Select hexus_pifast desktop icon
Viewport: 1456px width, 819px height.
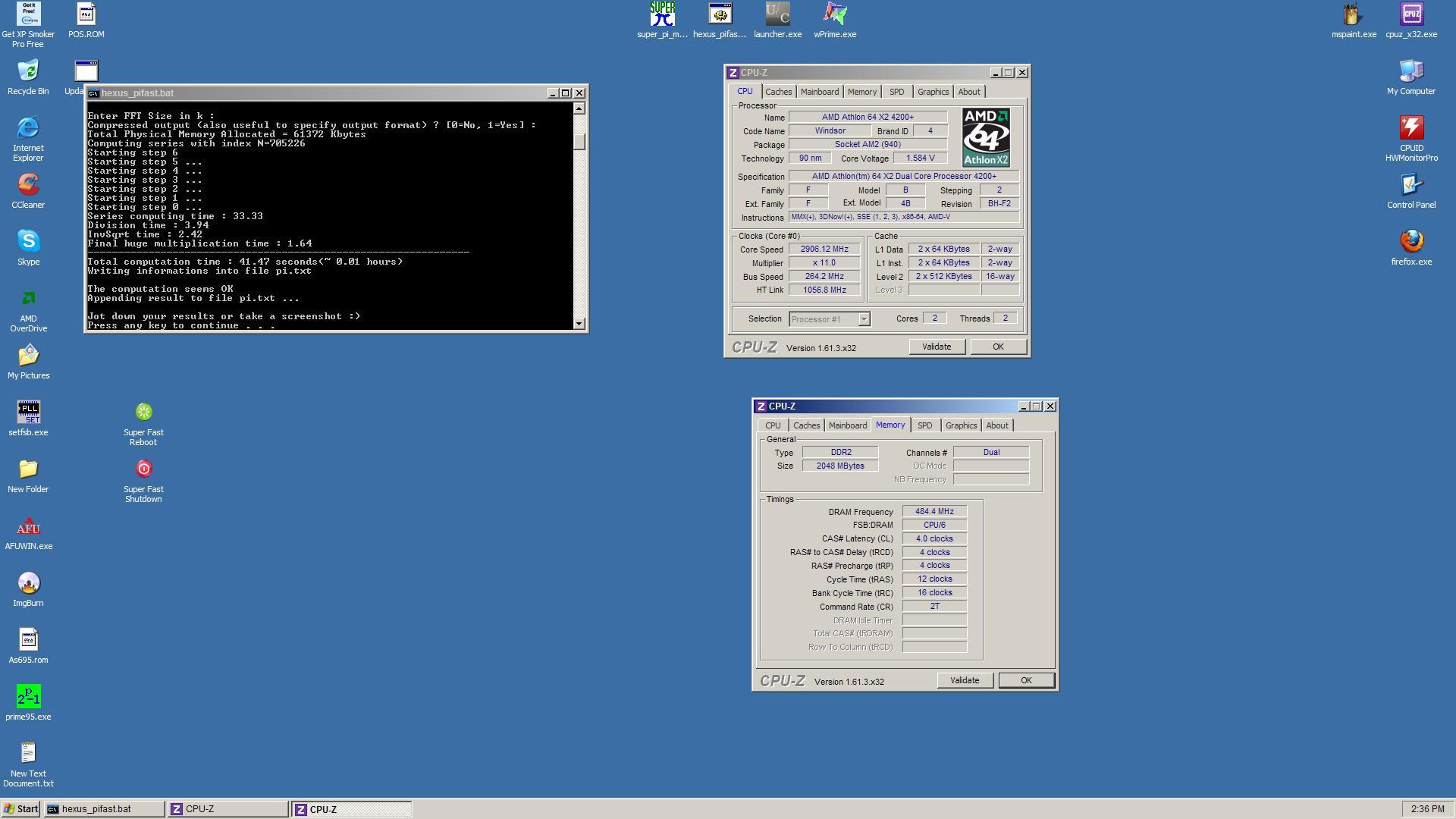(x=720, y=20)
